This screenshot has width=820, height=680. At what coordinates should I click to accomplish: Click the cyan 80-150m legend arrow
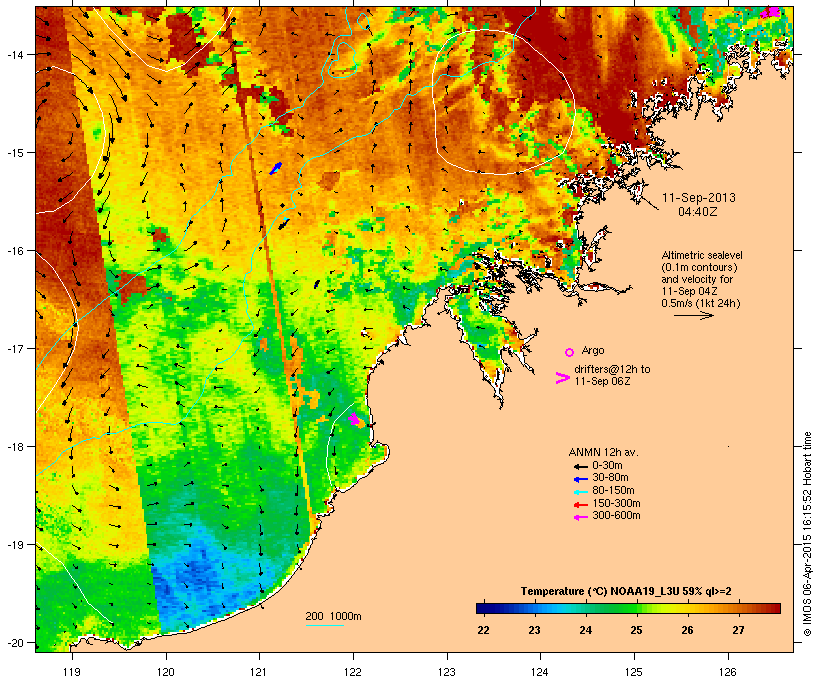(581, 492)
